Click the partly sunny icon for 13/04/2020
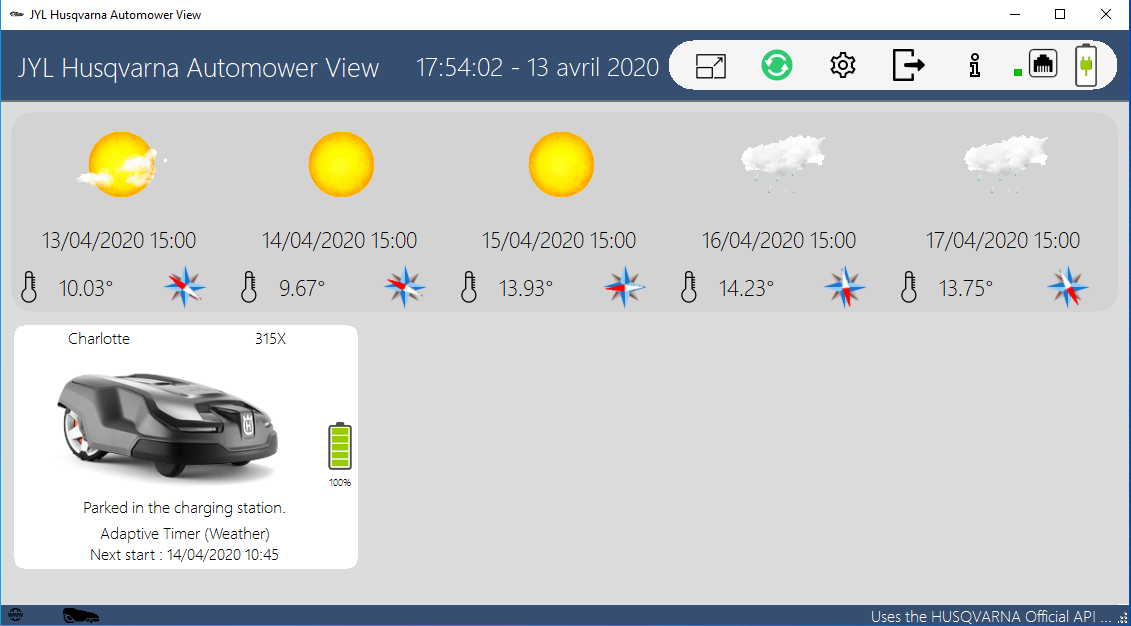Screen dimensions: 1131x626 pos(121,164)
